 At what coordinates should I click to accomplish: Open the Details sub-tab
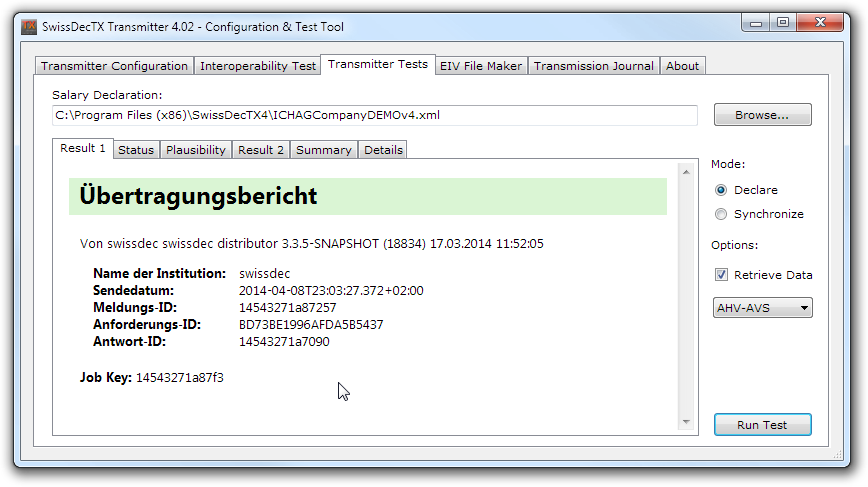tap(383, 150)
